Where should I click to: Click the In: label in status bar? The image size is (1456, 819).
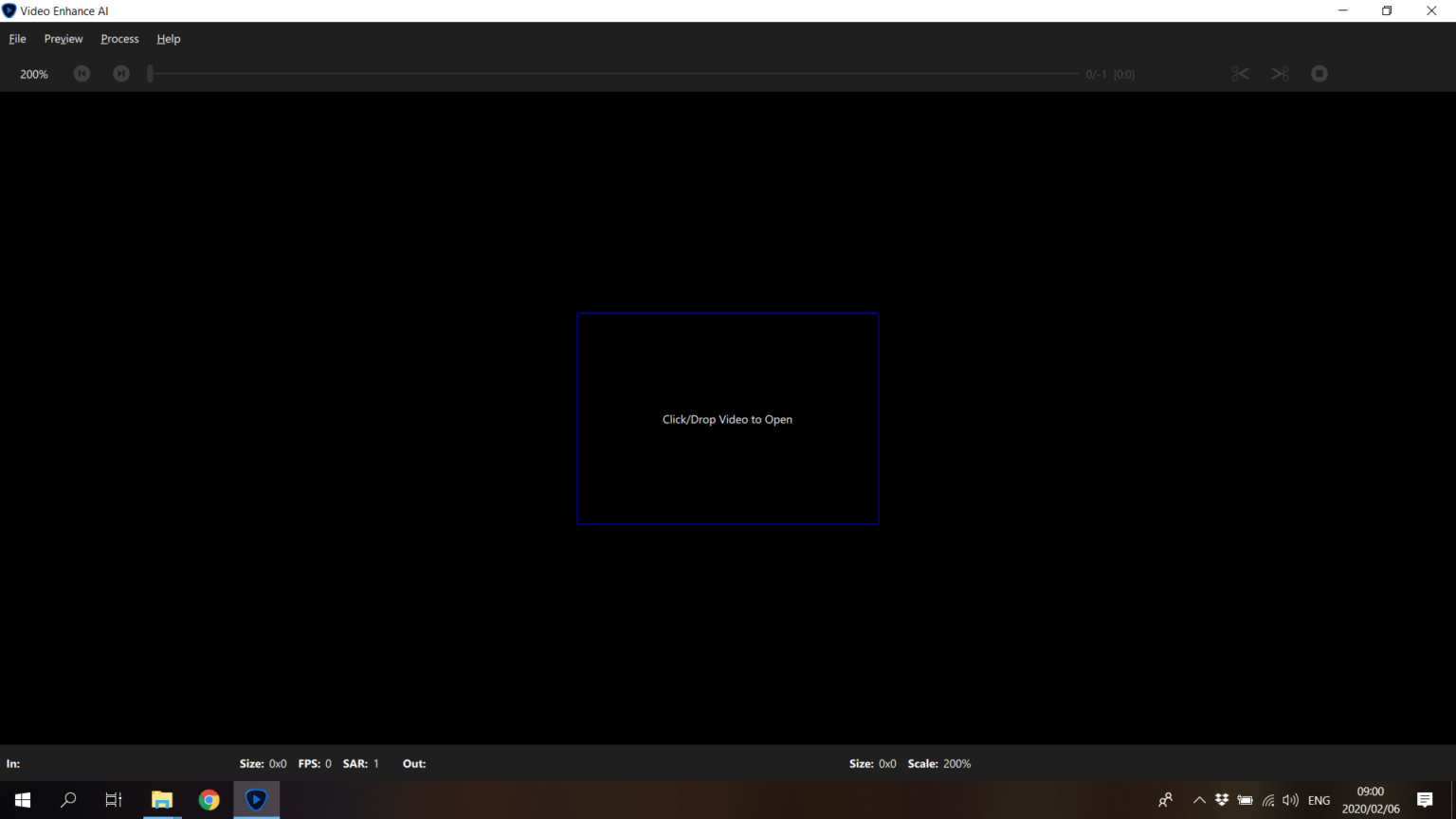tap(13, 763)
